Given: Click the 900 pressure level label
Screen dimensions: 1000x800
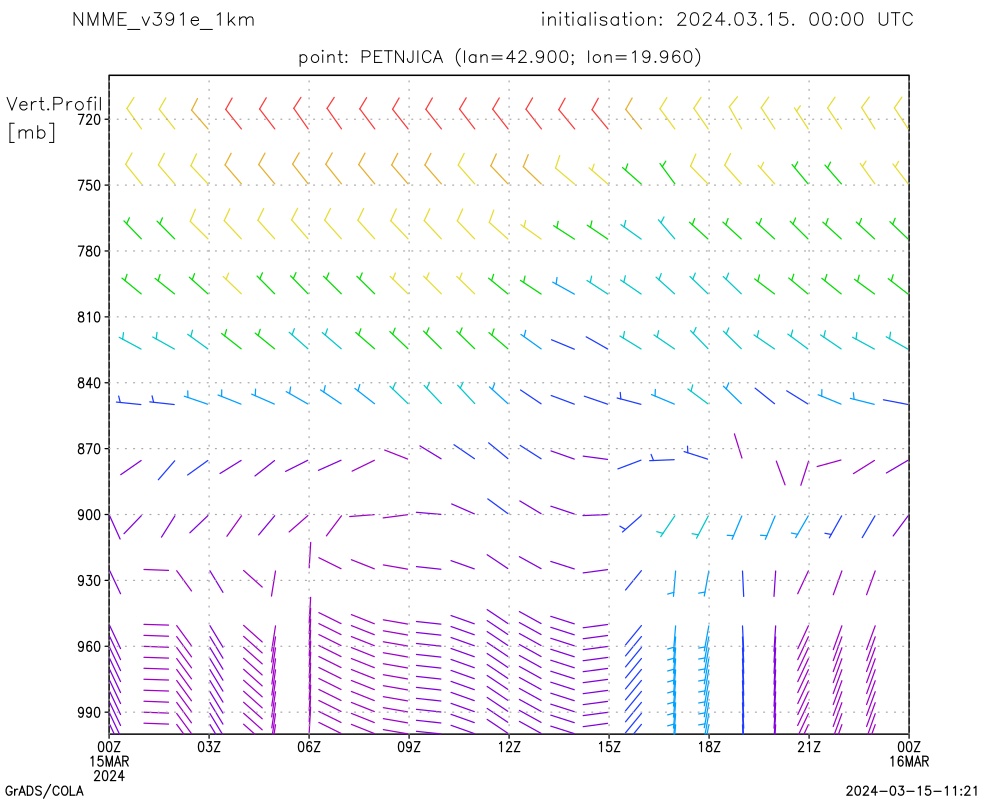Looking at the screenshot, I should (x=90, y=515).
